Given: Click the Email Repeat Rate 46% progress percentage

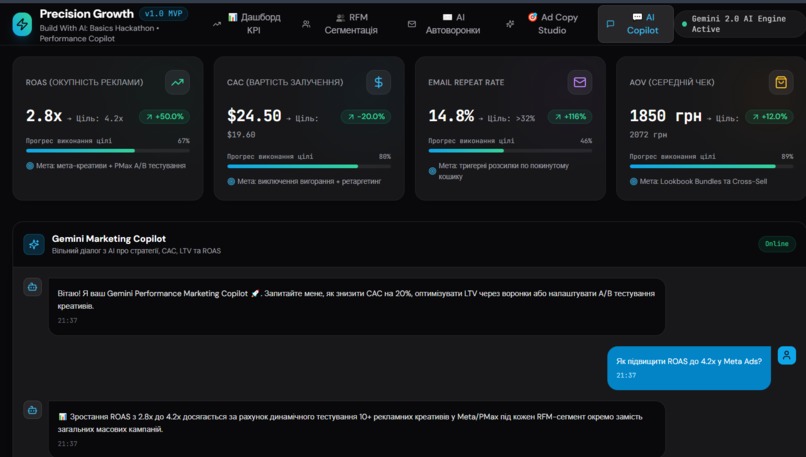Looking at the screenshot, I should [586, 141].
